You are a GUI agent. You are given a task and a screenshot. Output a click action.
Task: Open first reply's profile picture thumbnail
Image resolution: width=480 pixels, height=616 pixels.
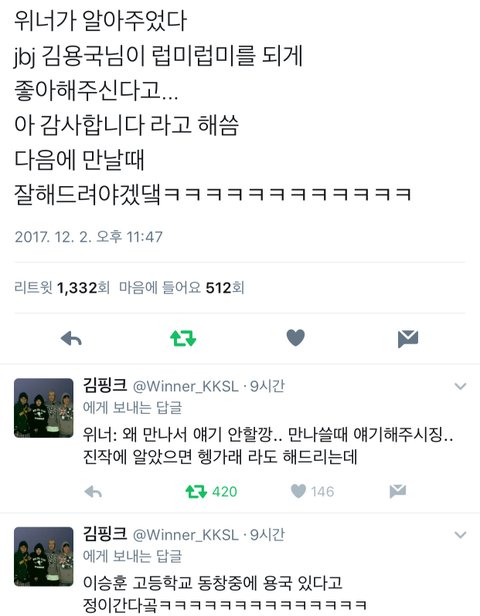click(x=44, y=408)
